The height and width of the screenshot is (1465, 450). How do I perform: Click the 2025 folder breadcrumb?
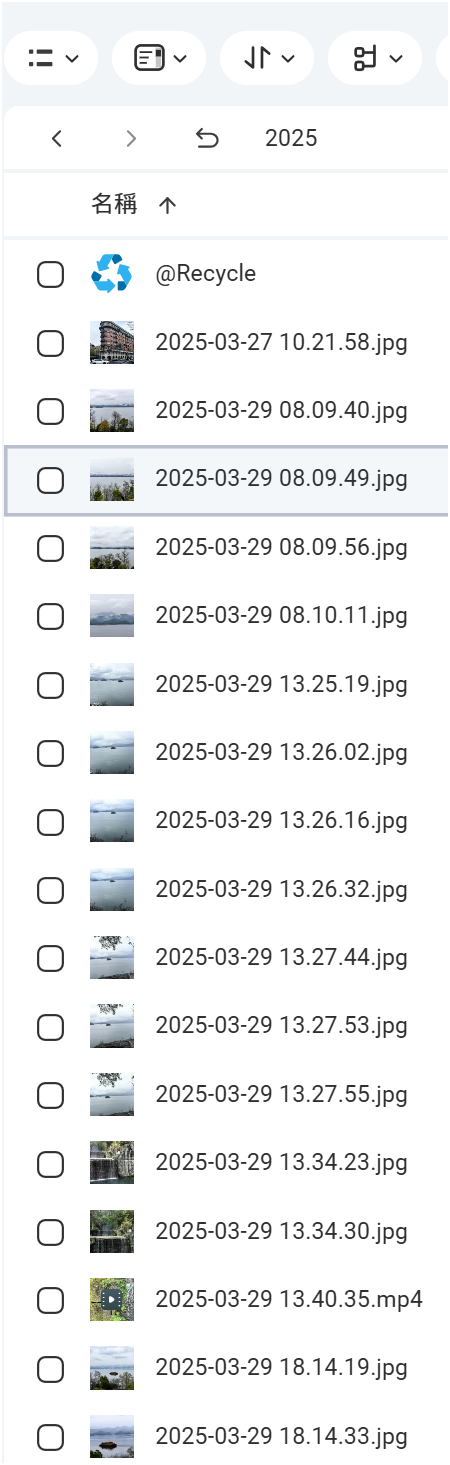point(291,139)
